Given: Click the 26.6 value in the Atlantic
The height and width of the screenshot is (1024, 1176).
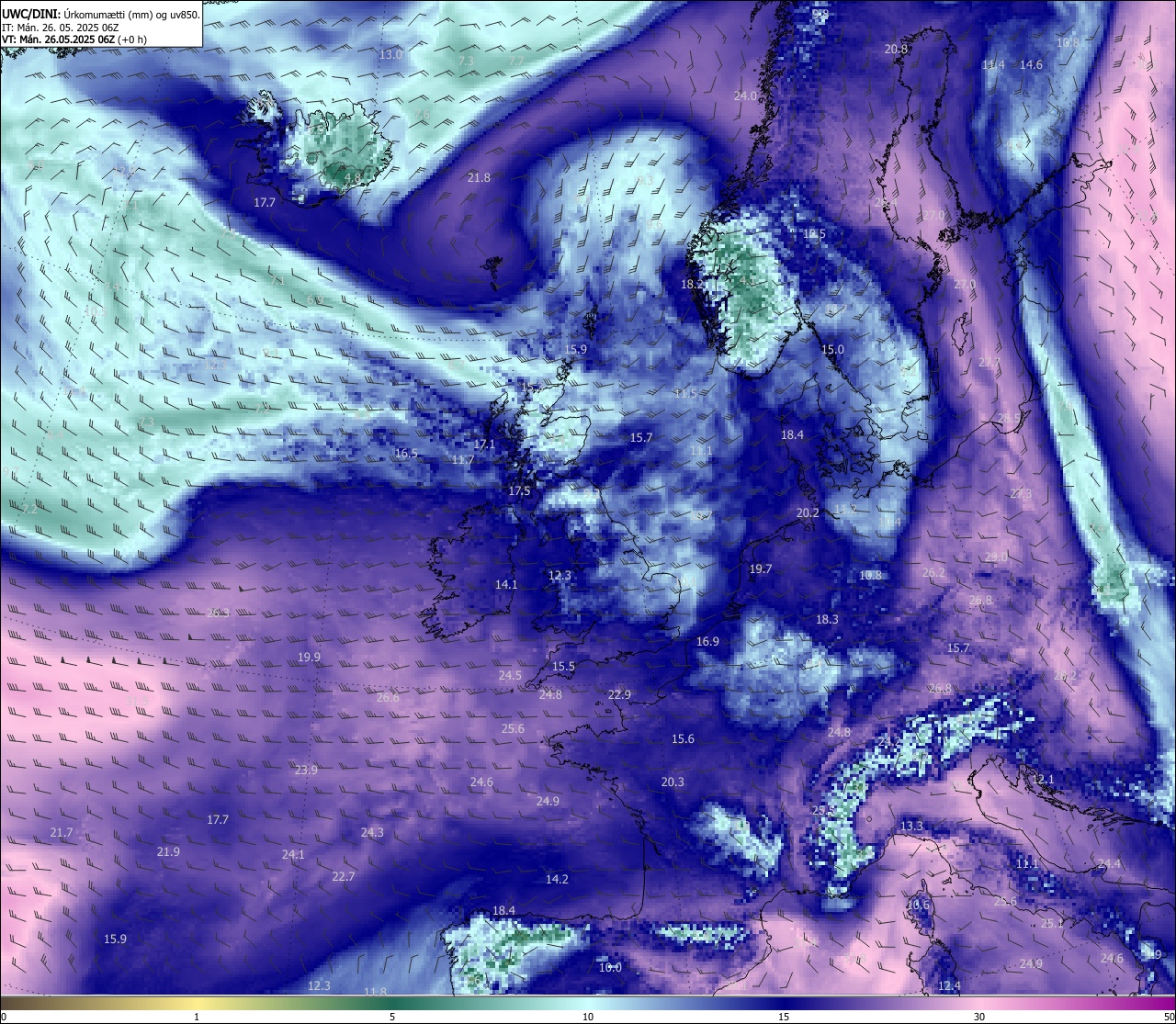Looking at the screenshot, I should pos(388,697).
